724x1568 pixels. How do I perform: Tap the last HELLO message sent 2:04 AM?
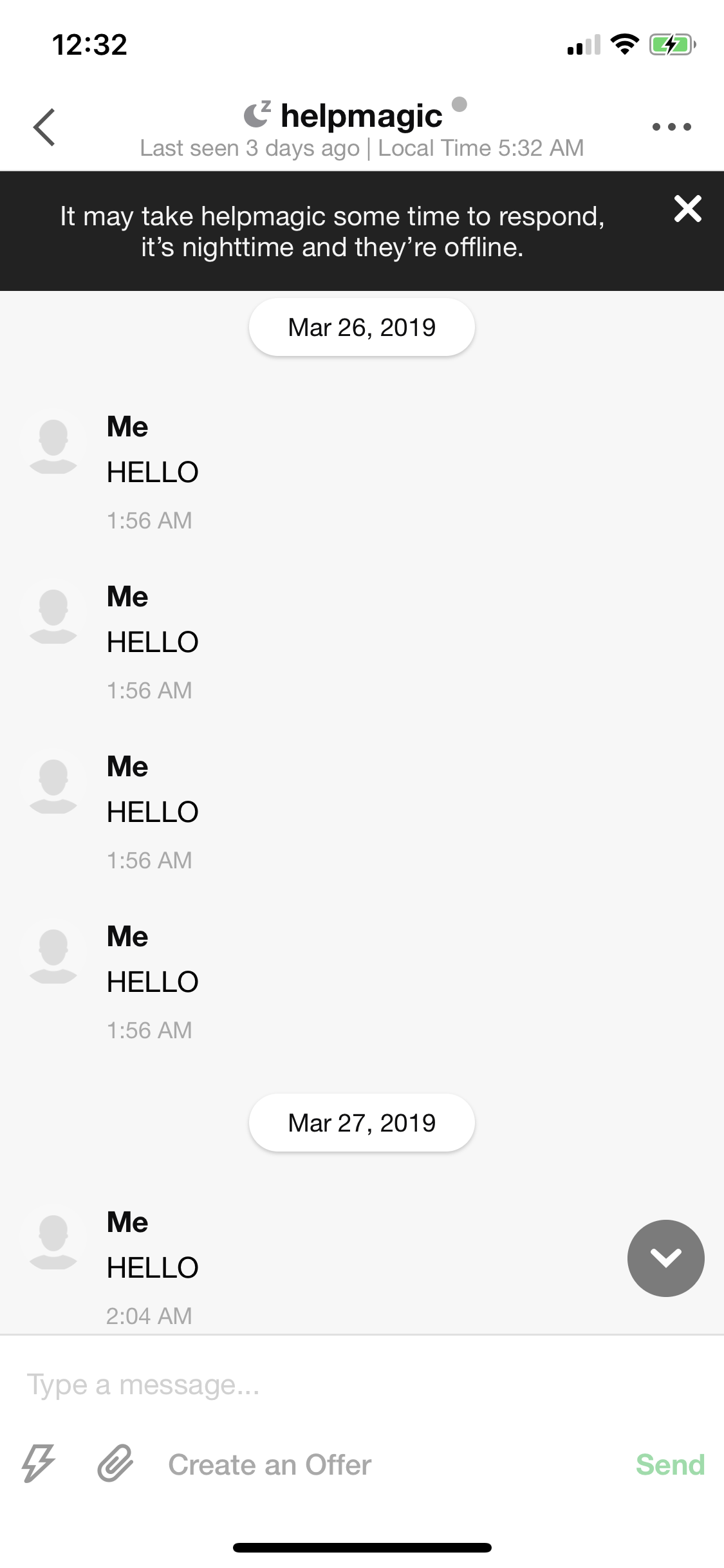pos(153,1267)
